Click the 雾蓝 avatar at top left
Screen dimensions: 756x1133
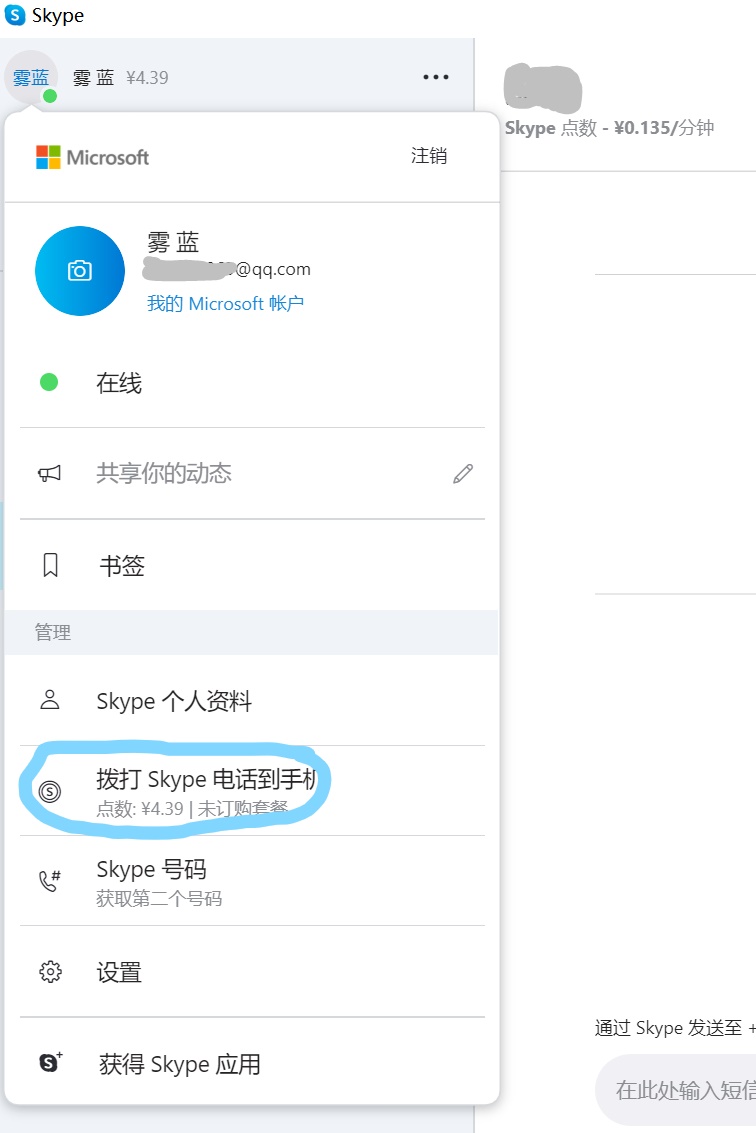(30, 77)
